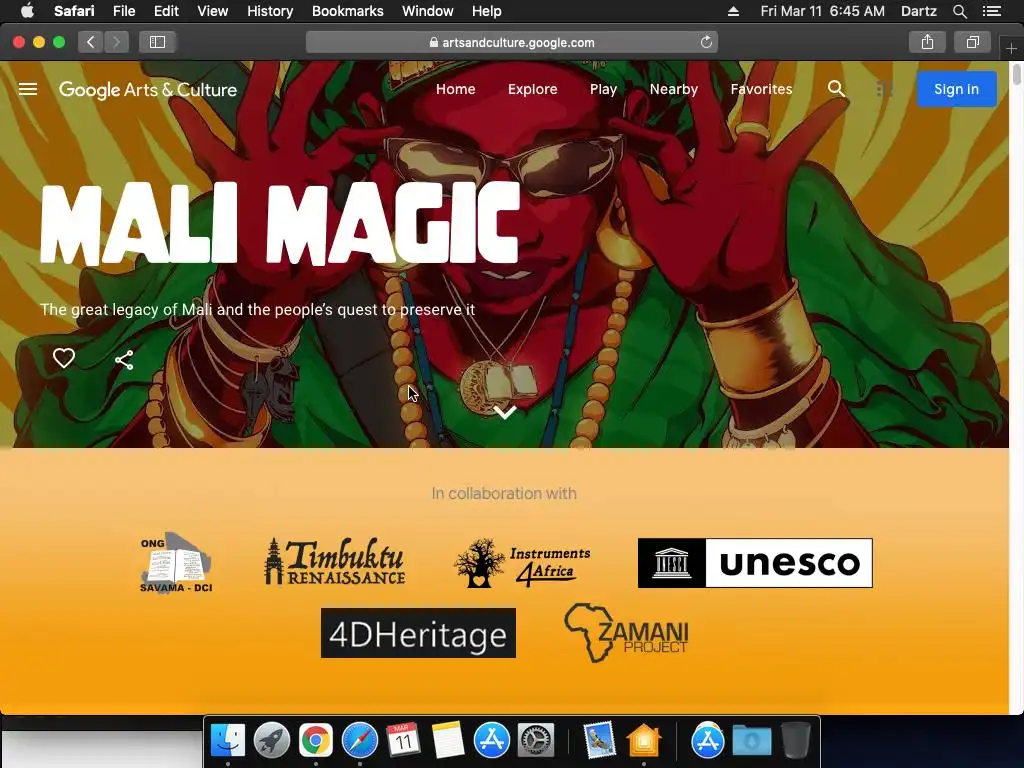
Task: Open Google Chrome from the Dock
Action: pos(315,741)
